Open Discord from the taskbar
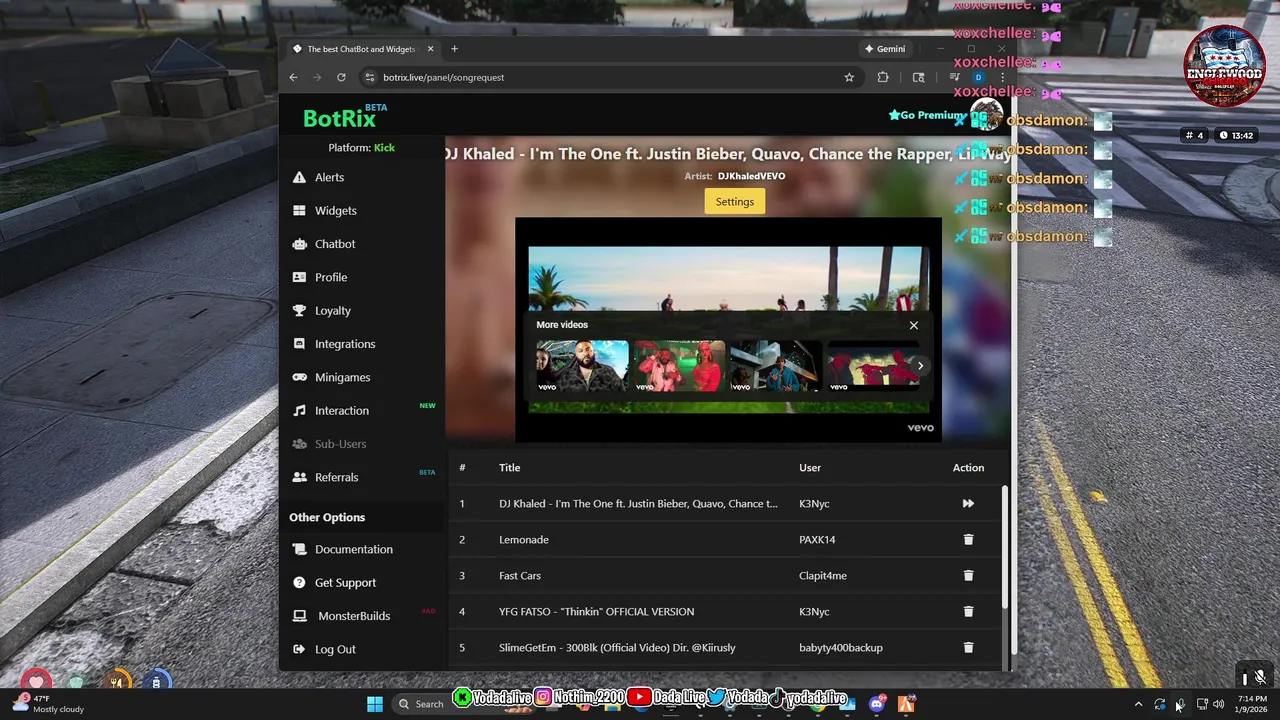The width and height of the screenshot is (1280, 720). 877,704
